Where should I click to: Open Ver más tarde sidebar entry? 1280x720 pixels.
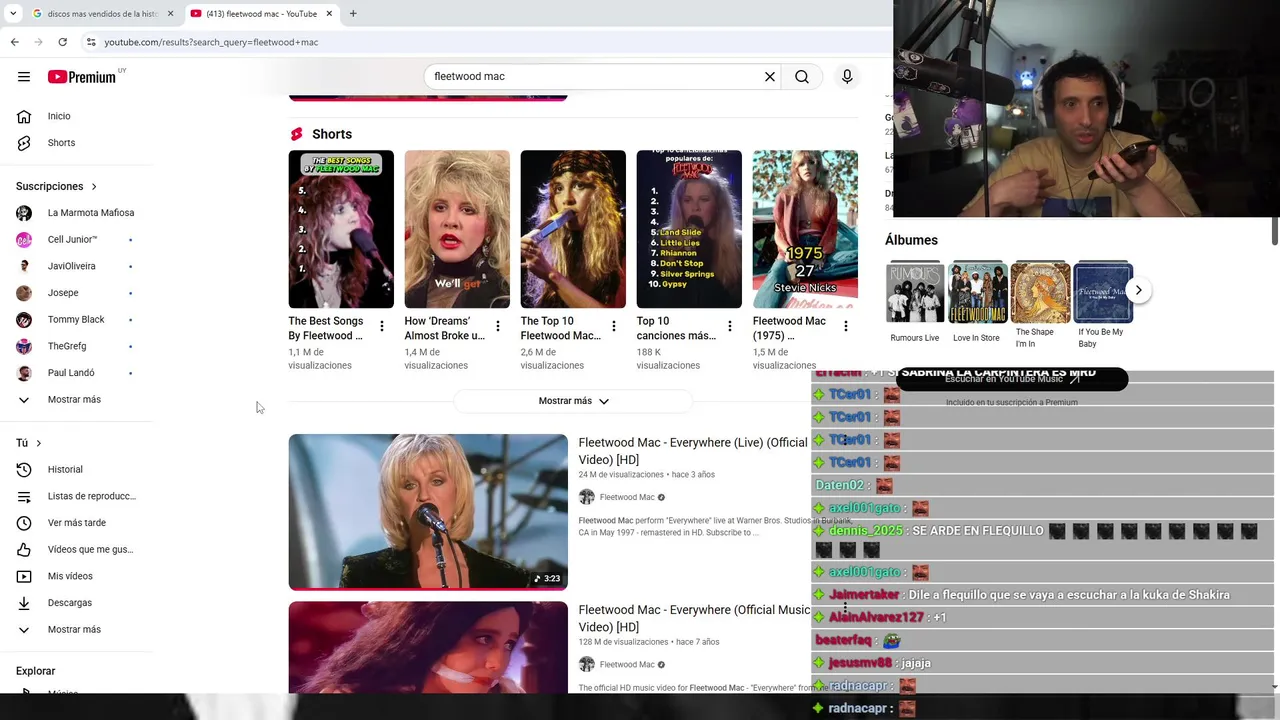(x=76, y=523)
